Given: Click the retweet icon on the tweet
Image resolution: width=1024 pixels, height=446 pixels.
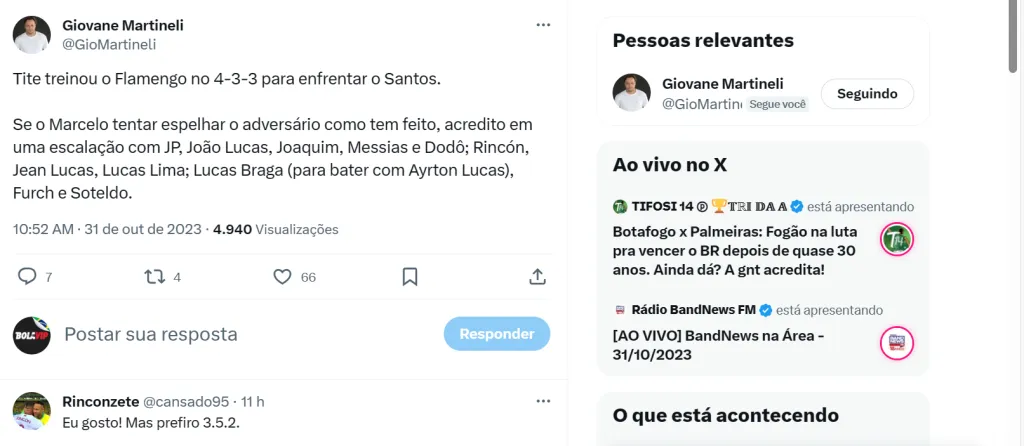Looking at the screenshot, I should click(155, 277).
